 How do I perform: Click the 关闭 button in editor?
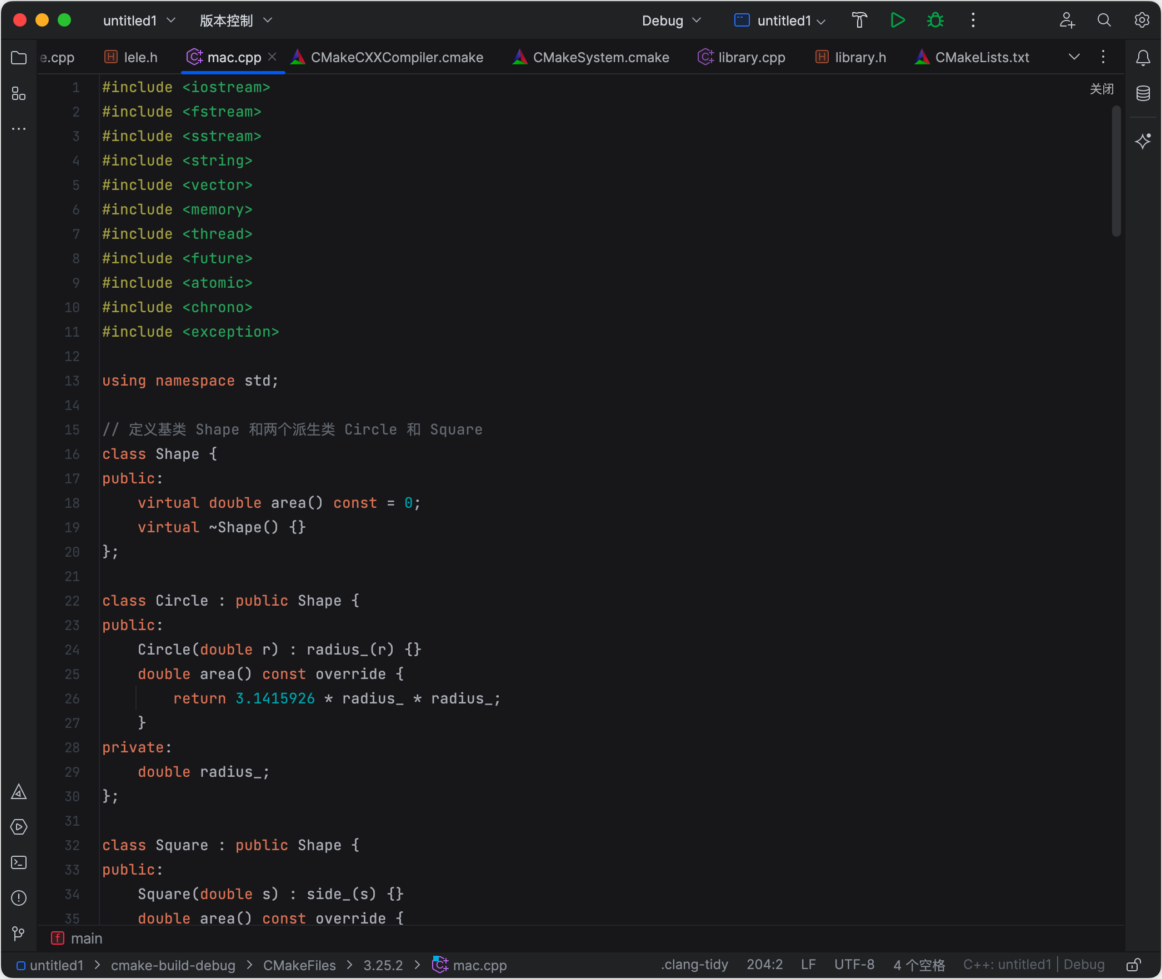(x=1101, y=89)
